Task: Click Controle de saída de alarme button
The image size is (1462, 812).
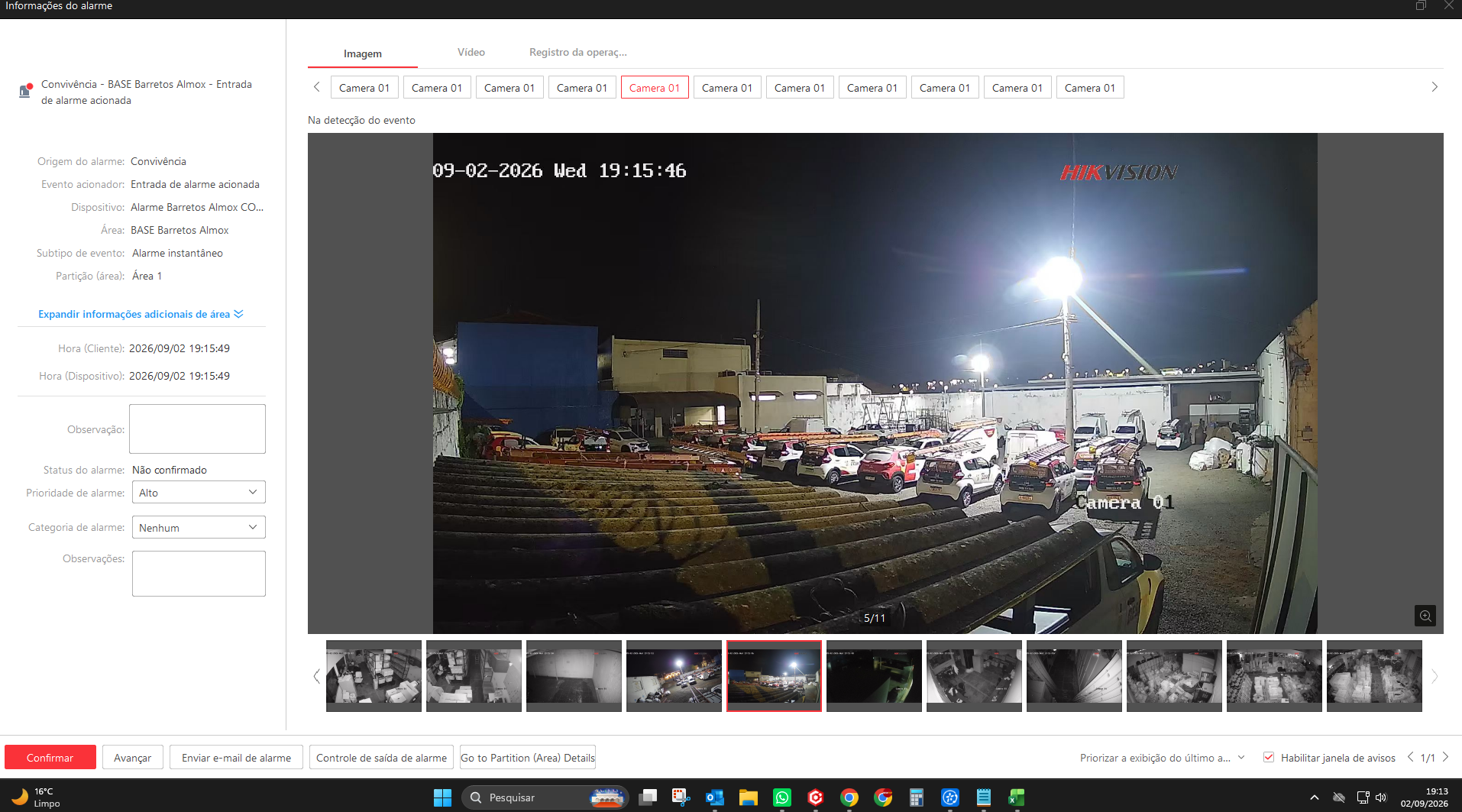Action: coord(381,757)
